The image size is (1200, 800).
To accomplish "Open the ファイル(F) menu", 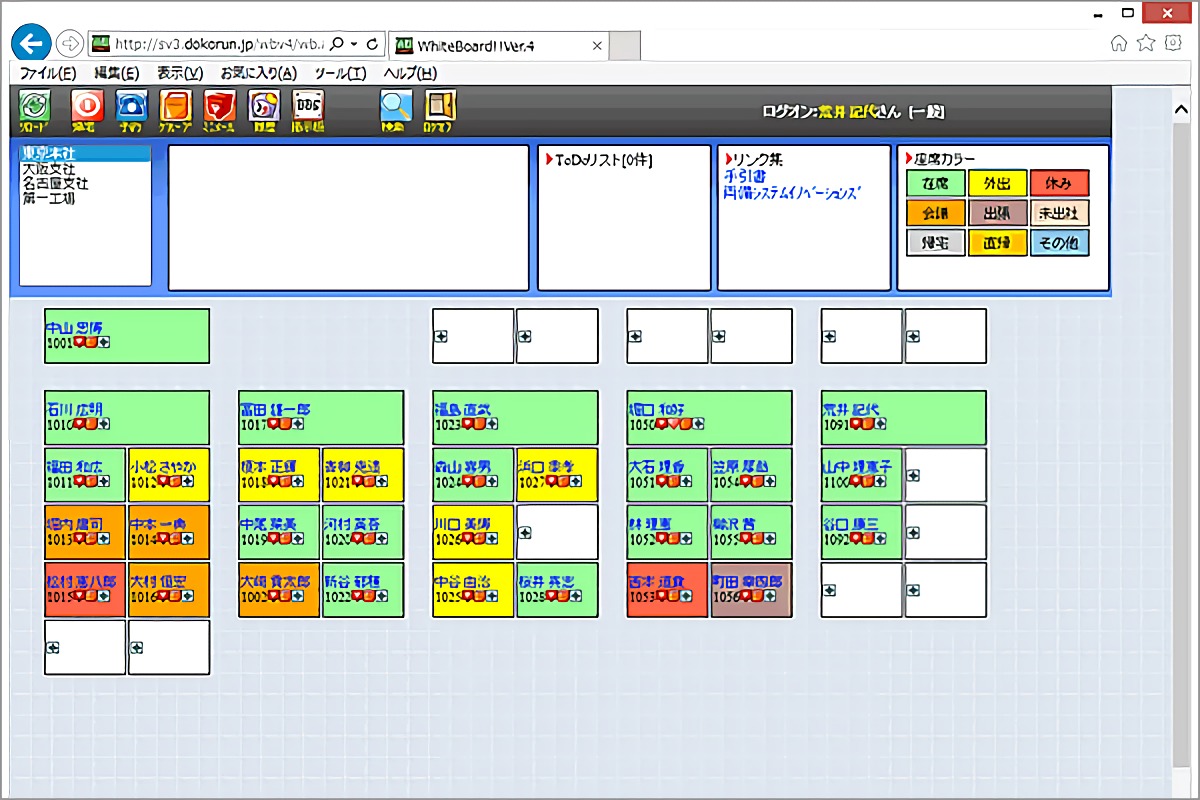I will 48,73.
